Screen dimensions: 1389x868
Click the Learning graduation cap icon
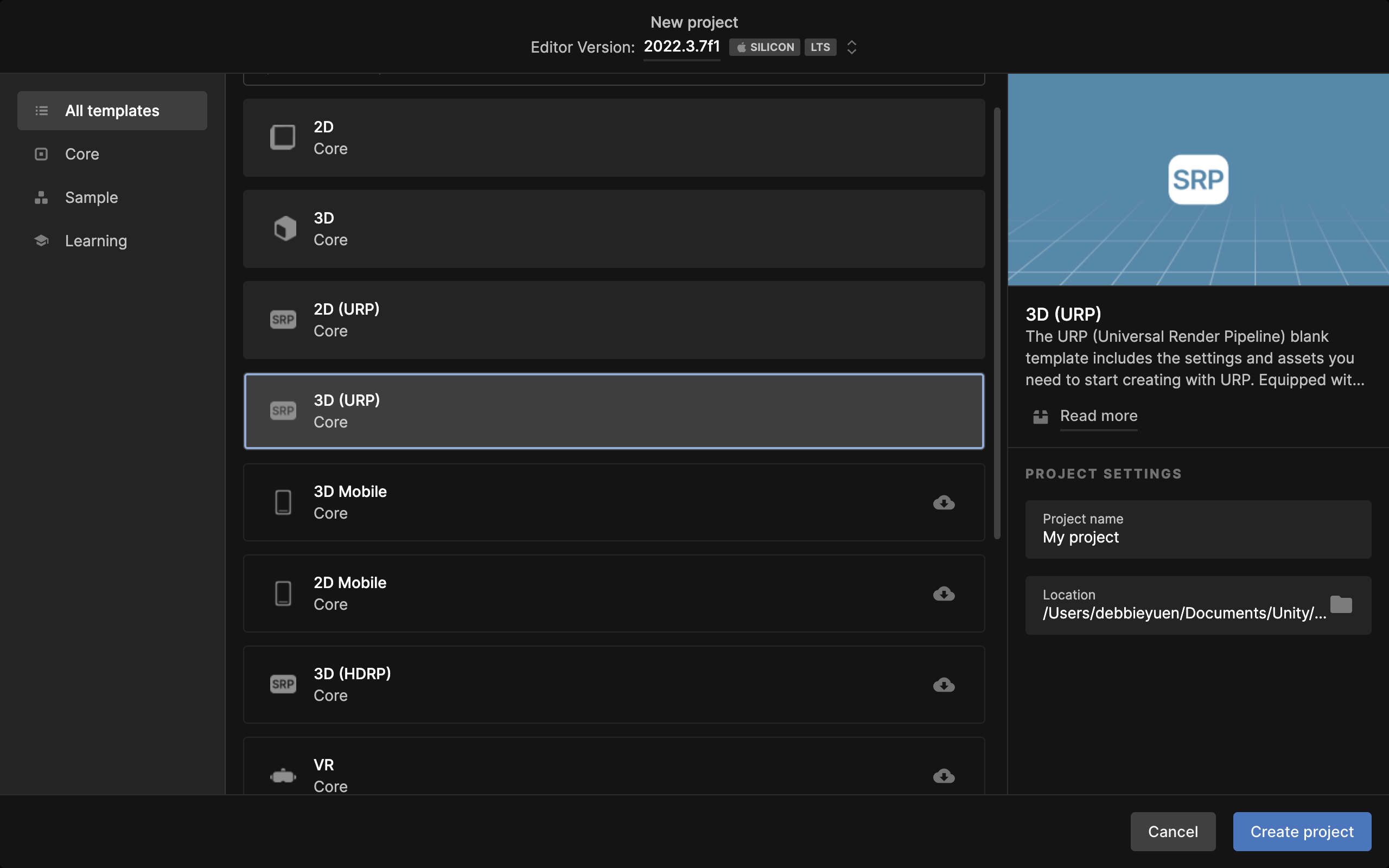tap(41, 240)
